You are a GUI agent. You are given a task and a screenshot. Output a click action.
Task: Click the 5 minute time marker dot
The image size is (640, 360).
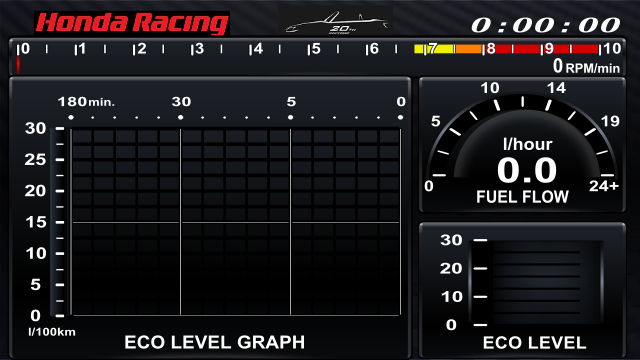tap(290, 118)
